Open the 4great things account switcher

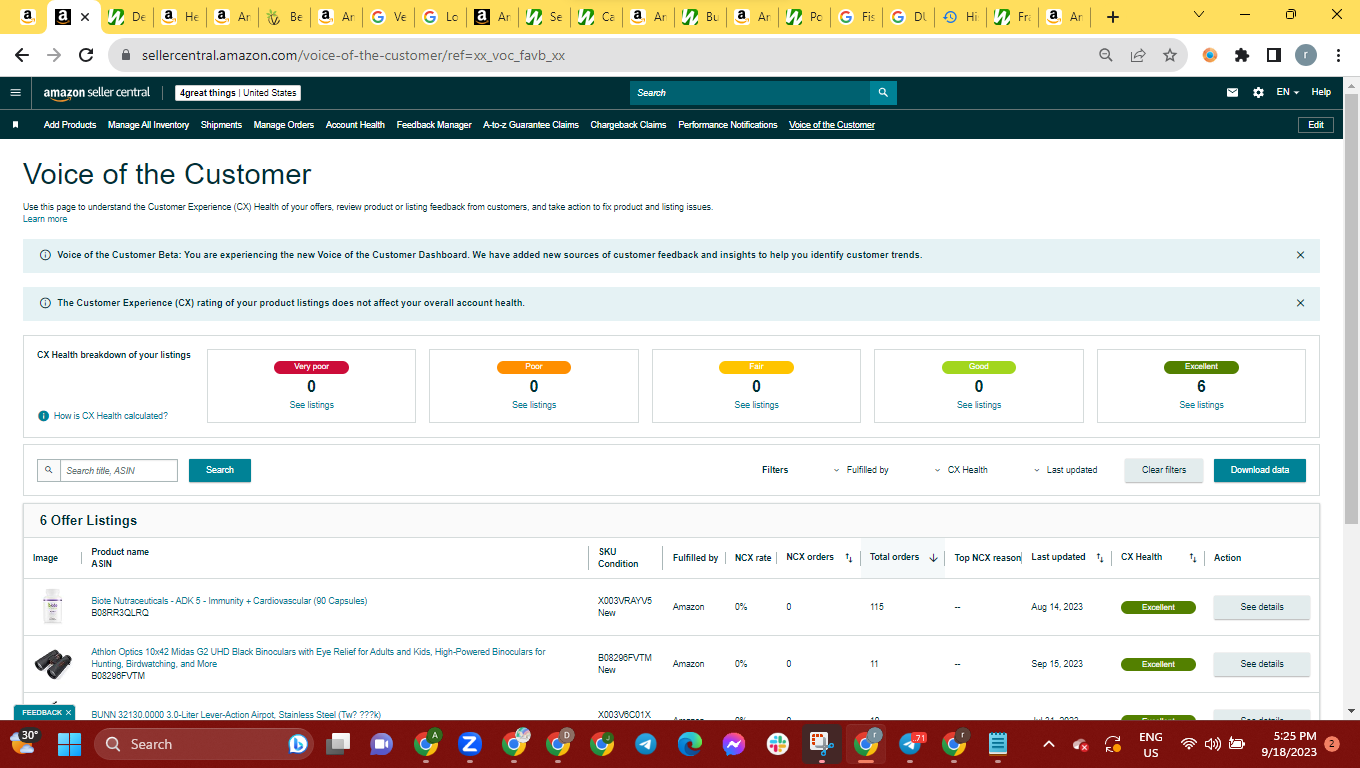[238, 93]
